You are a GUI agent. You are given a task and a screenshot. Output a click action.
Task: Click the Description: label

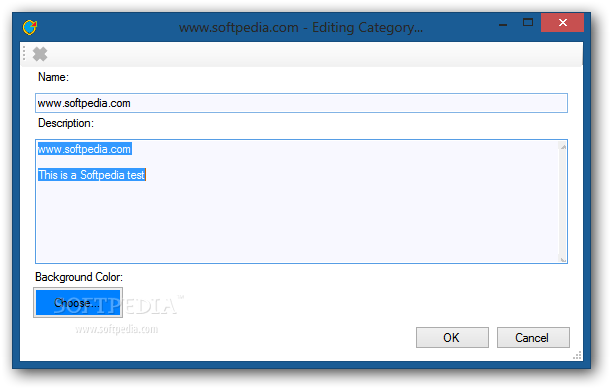point(66,123)
